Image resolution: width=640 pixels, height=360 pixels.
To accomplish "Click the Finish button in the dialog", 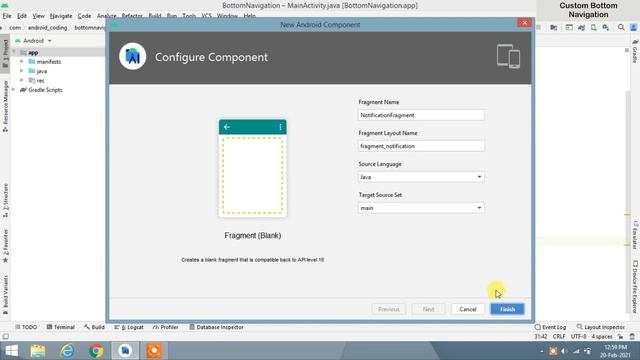I will point(507,309).
